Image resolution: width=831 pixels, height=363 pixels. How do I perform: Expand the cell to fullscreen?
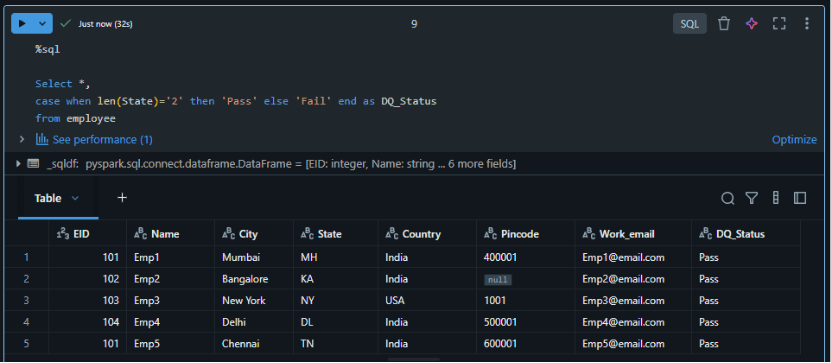tap(779, 23)
